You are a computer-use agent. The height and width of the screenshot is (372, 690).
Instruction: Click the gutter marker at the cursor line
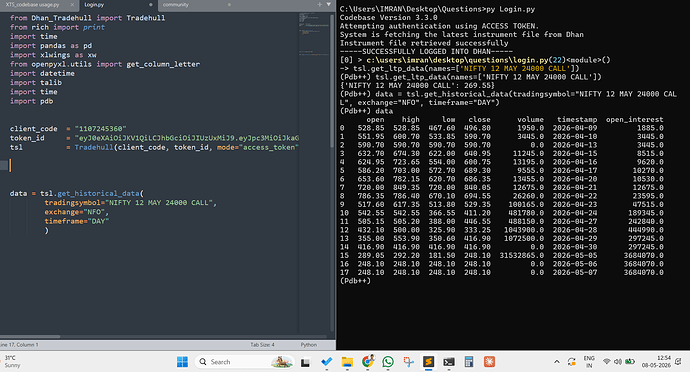tap(4, 166)
